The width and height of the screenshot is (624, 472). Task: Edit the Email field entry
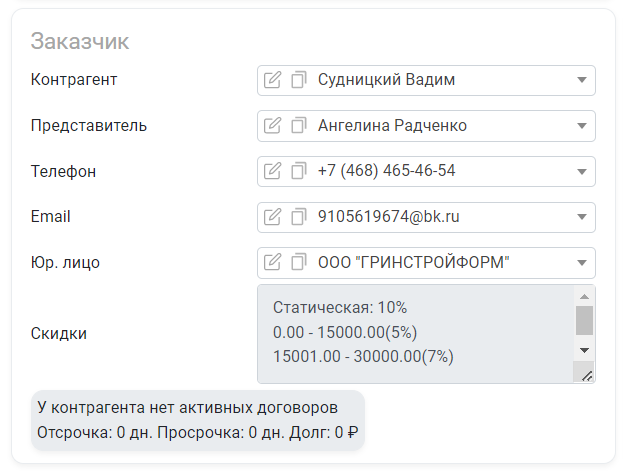click(272, 217)
